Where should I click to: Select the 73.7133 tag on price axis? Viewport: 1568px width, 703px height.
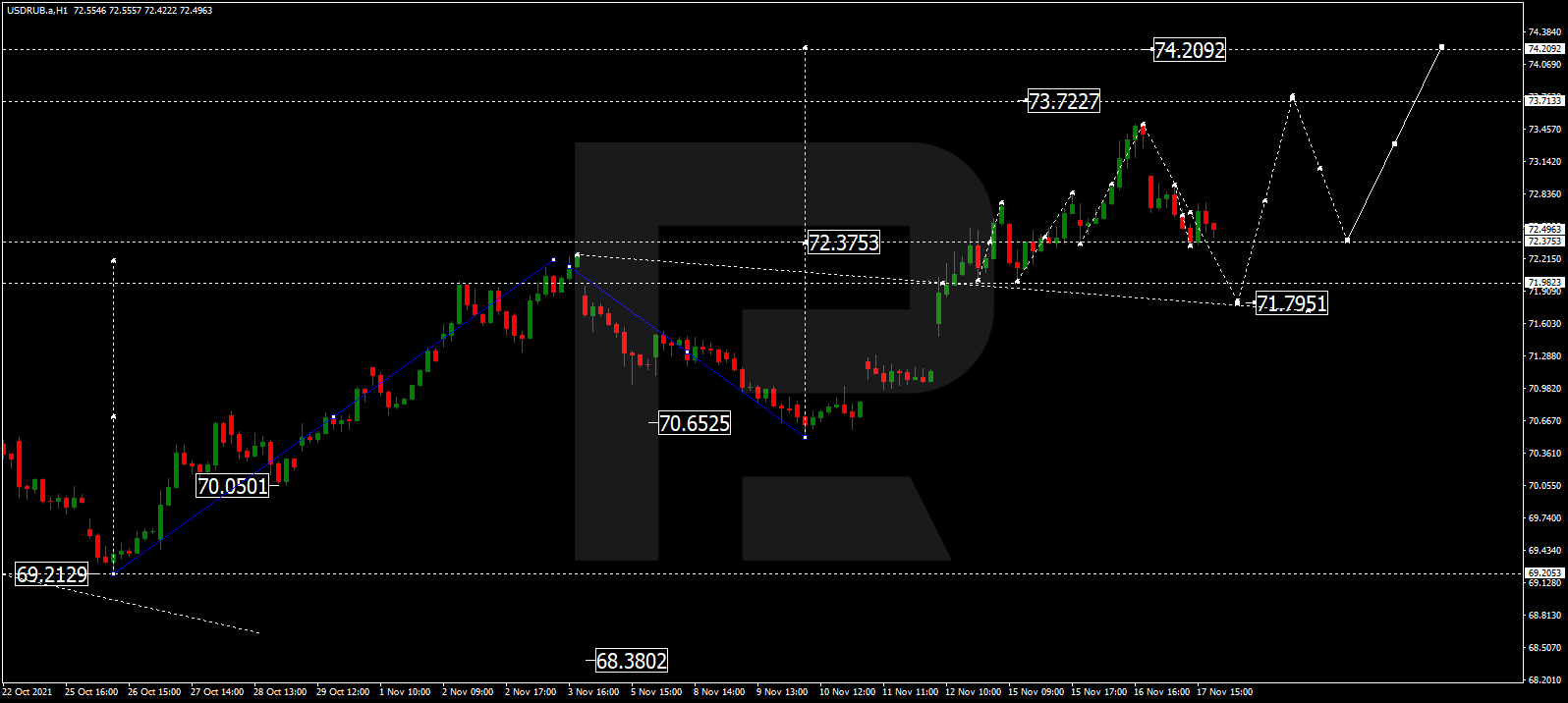tap(1544, 100)
